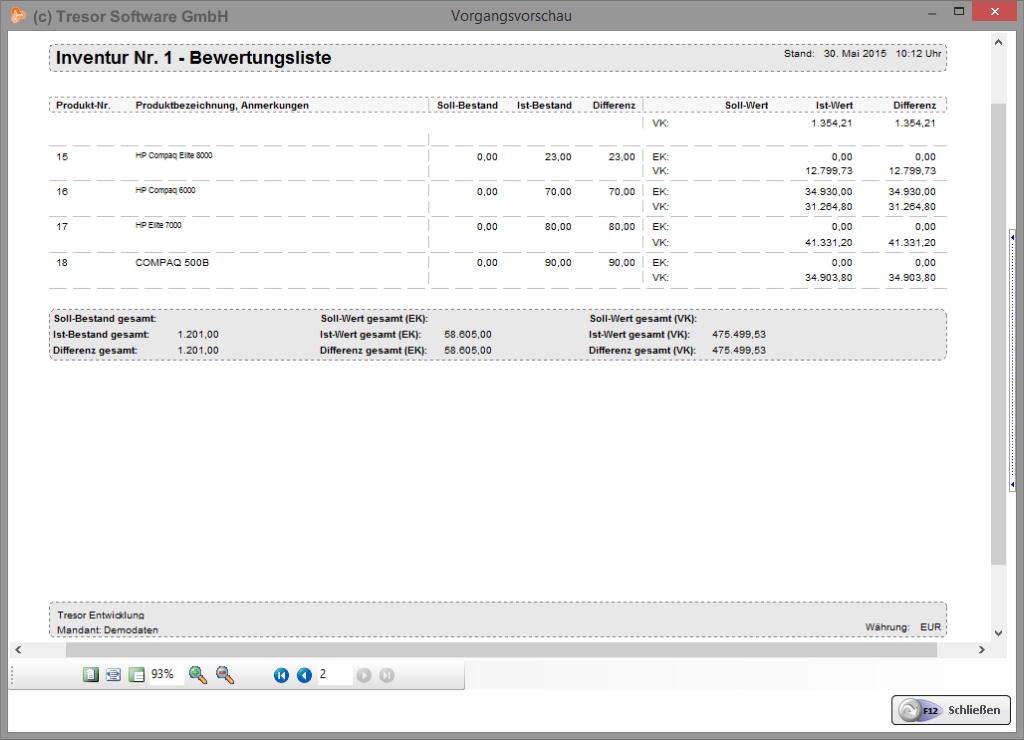Click the vertical scrollbar thumb
1024x740 pixels.
coord(998,330)
